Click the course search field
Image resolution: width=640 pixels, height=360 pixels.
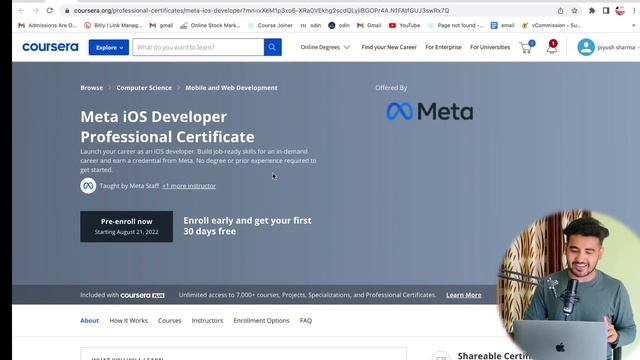pyautogui.click(x=198, y=47)
